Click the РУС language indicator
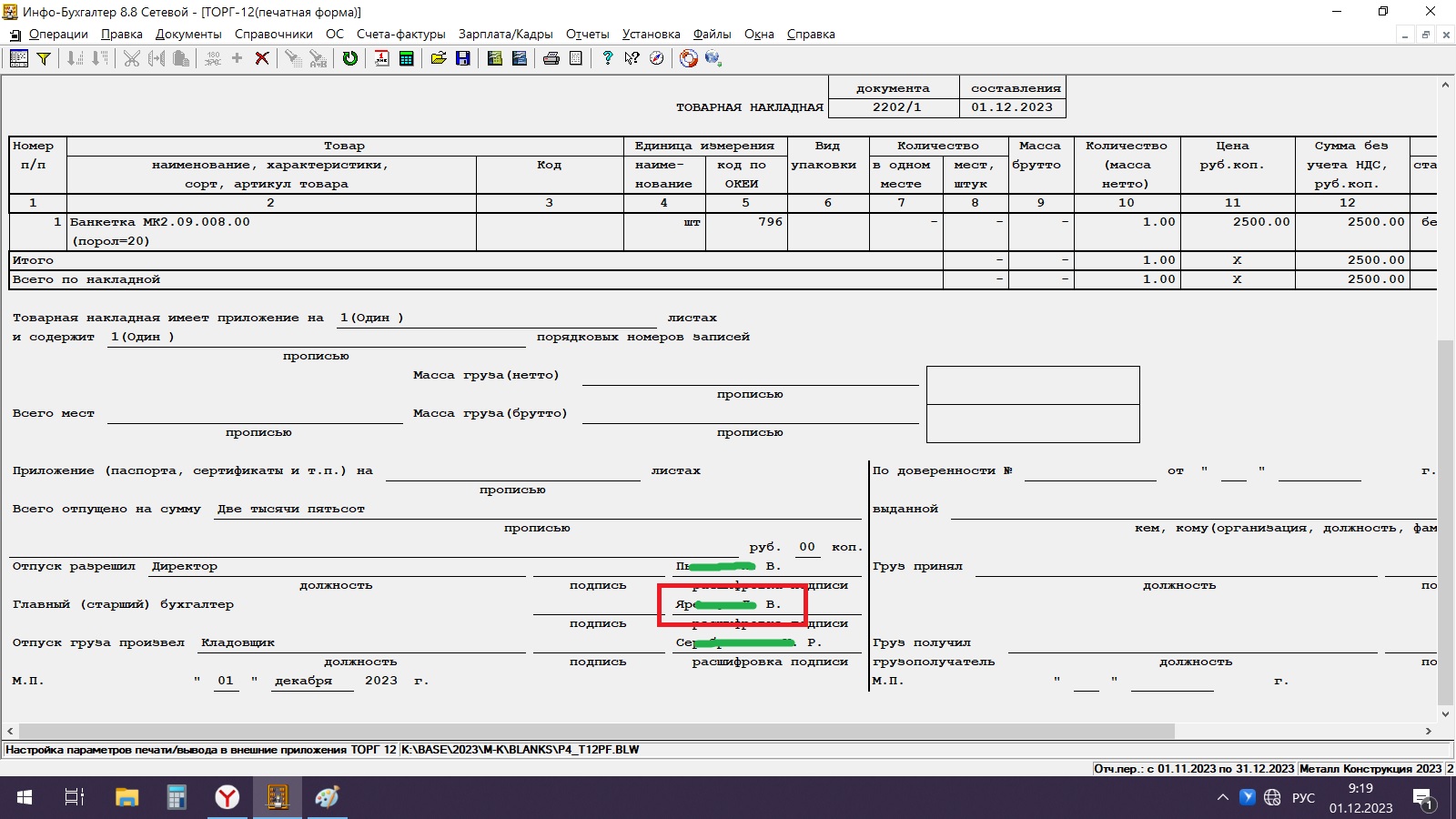This screenshot has width=1456, height=819. [x=1303, y=798]
